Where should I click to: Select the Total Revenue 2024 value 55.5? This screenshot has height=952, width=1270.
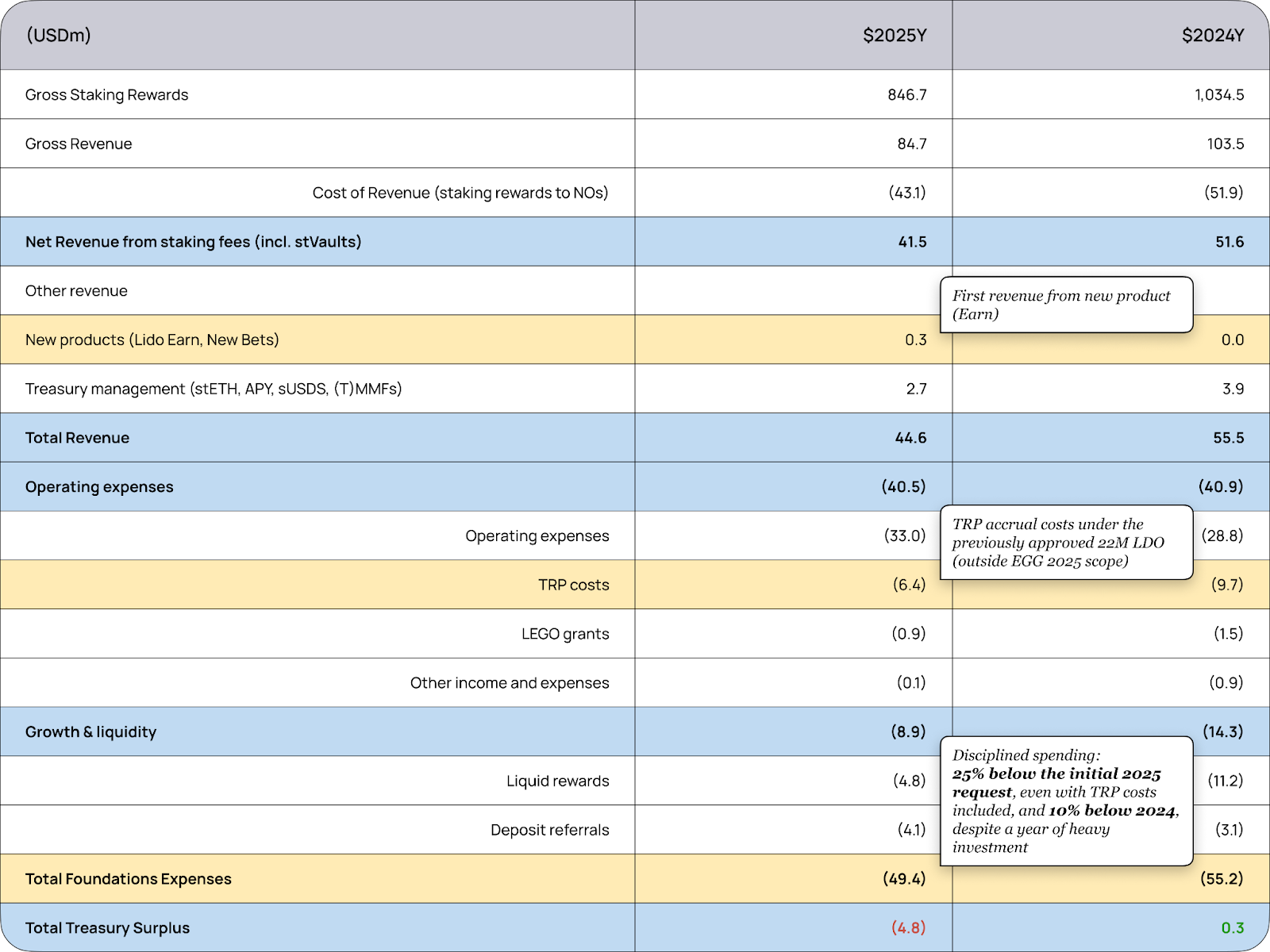click(1228, 438)
